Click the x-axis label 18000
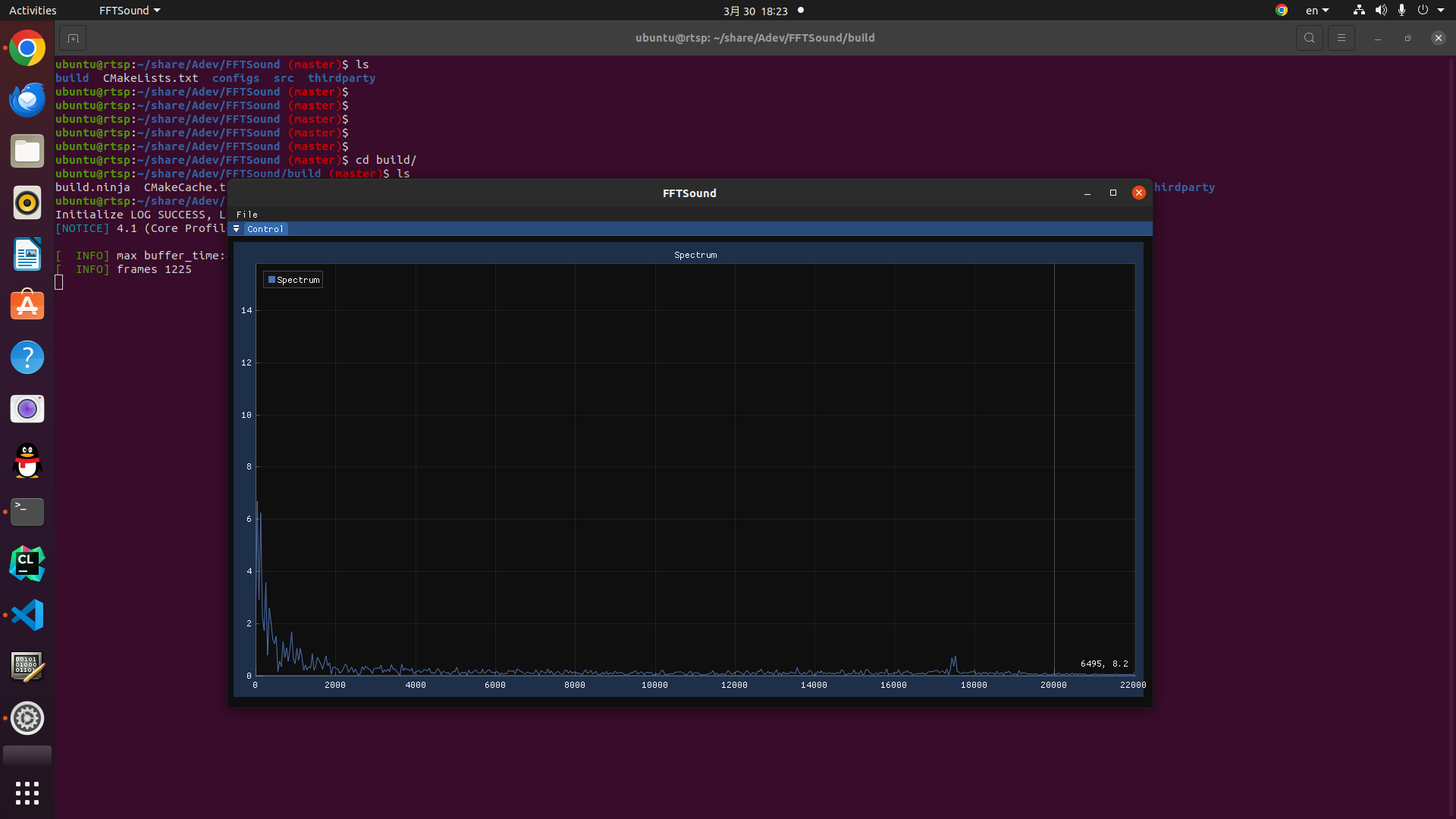1456x819 pixels. pos(974,686)
